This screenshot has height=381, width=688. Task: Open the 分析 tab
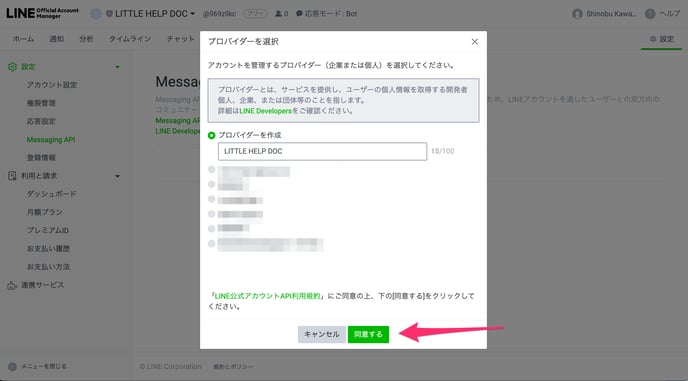(x=86, y=39)
